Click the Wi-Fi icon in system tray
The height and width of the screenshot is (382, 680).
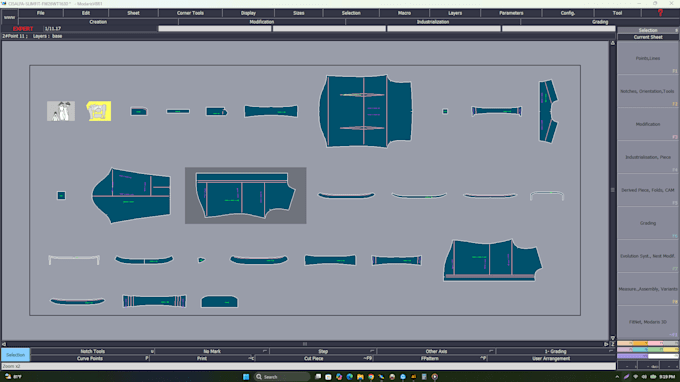click(635, 377)
